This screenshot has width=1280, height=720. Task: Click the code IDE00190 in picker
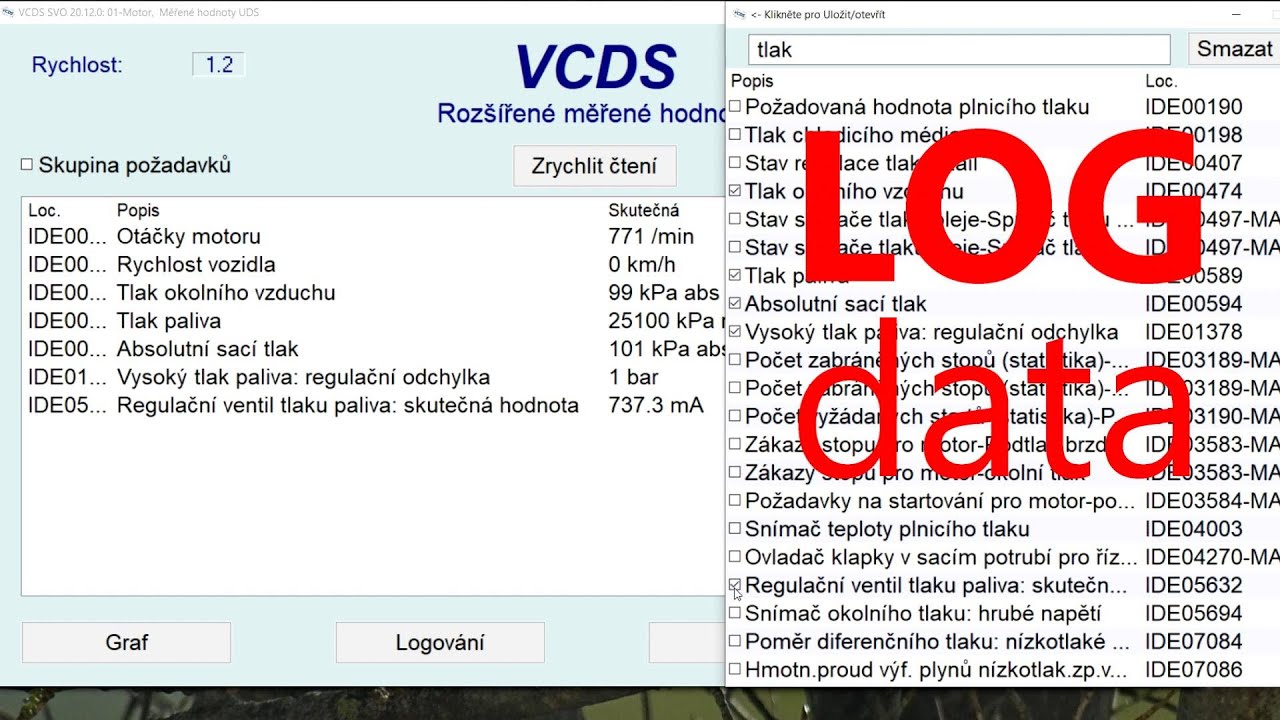(1193, 107)
